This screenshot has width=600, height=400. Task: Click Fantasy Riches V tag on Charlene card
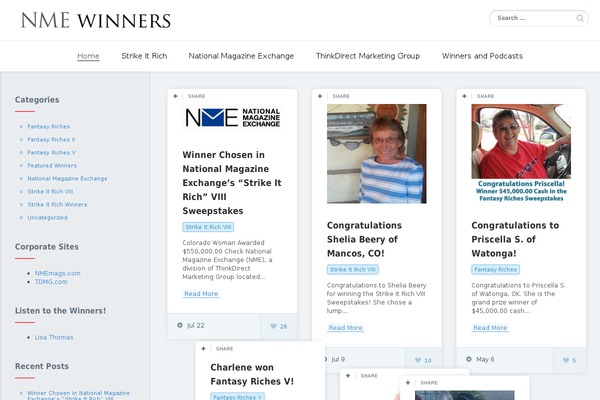[237, 397]
